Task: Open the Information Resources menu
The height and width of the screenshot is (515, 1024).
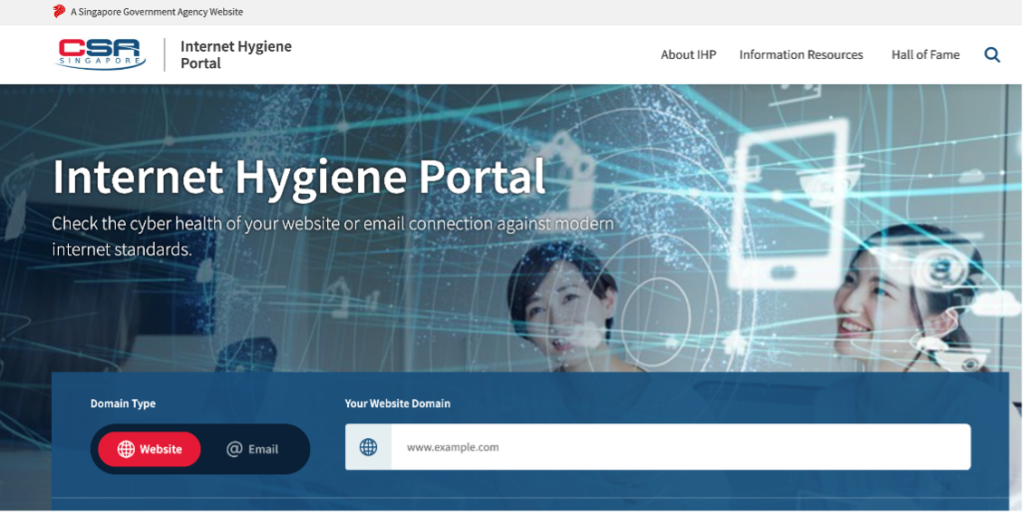Action: [x=800, y=55]
